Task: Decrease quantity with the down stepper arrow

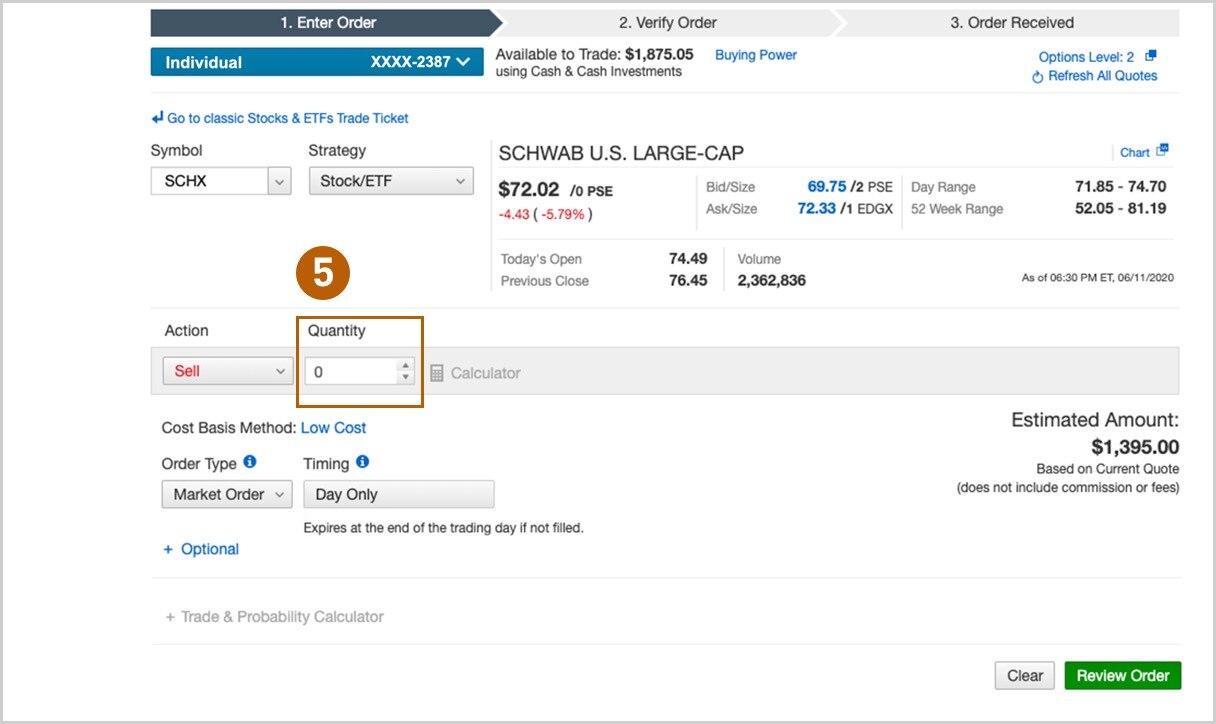Action: [405, 378]
